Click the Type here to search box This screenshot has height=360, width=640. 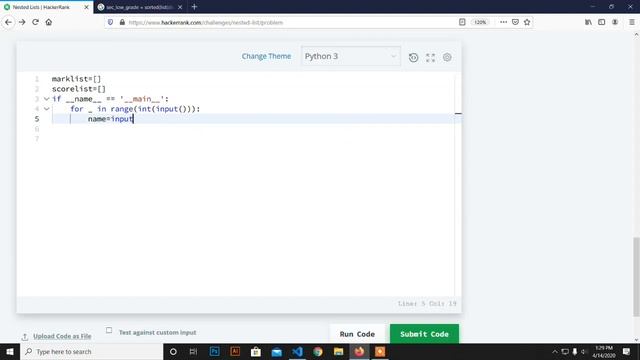point(91,351)
